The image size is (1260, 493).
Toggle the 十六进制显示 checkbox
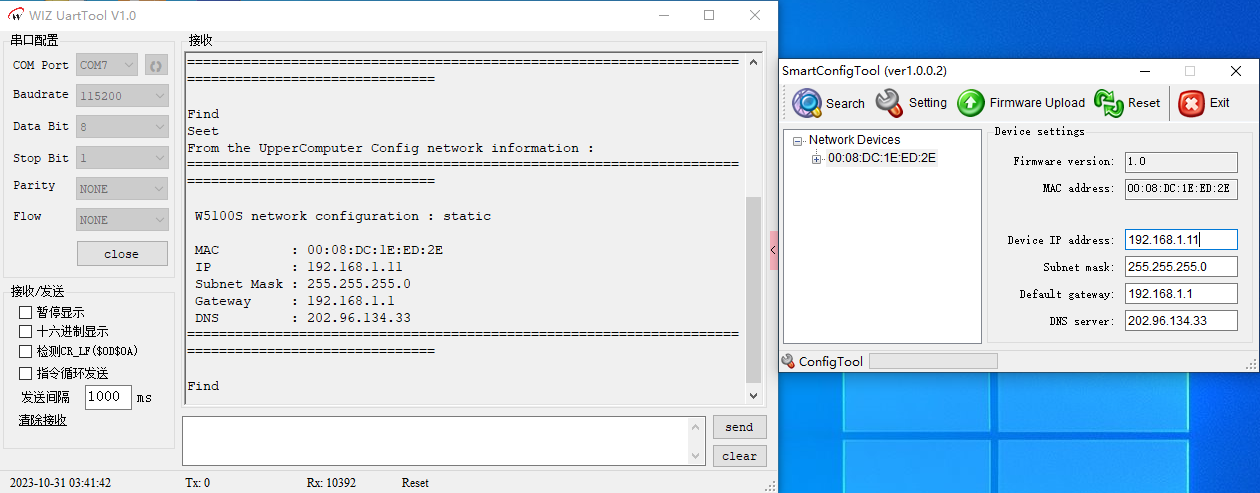[x=26, y=331]
